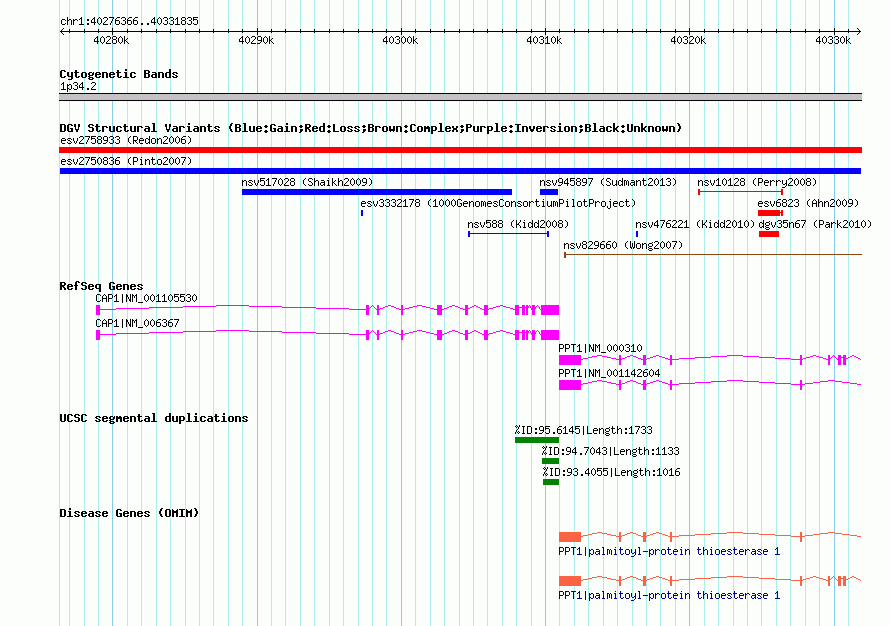
Task: Click the first OMIM PPT1 orange exon block
Action: [x=570, y=536]
